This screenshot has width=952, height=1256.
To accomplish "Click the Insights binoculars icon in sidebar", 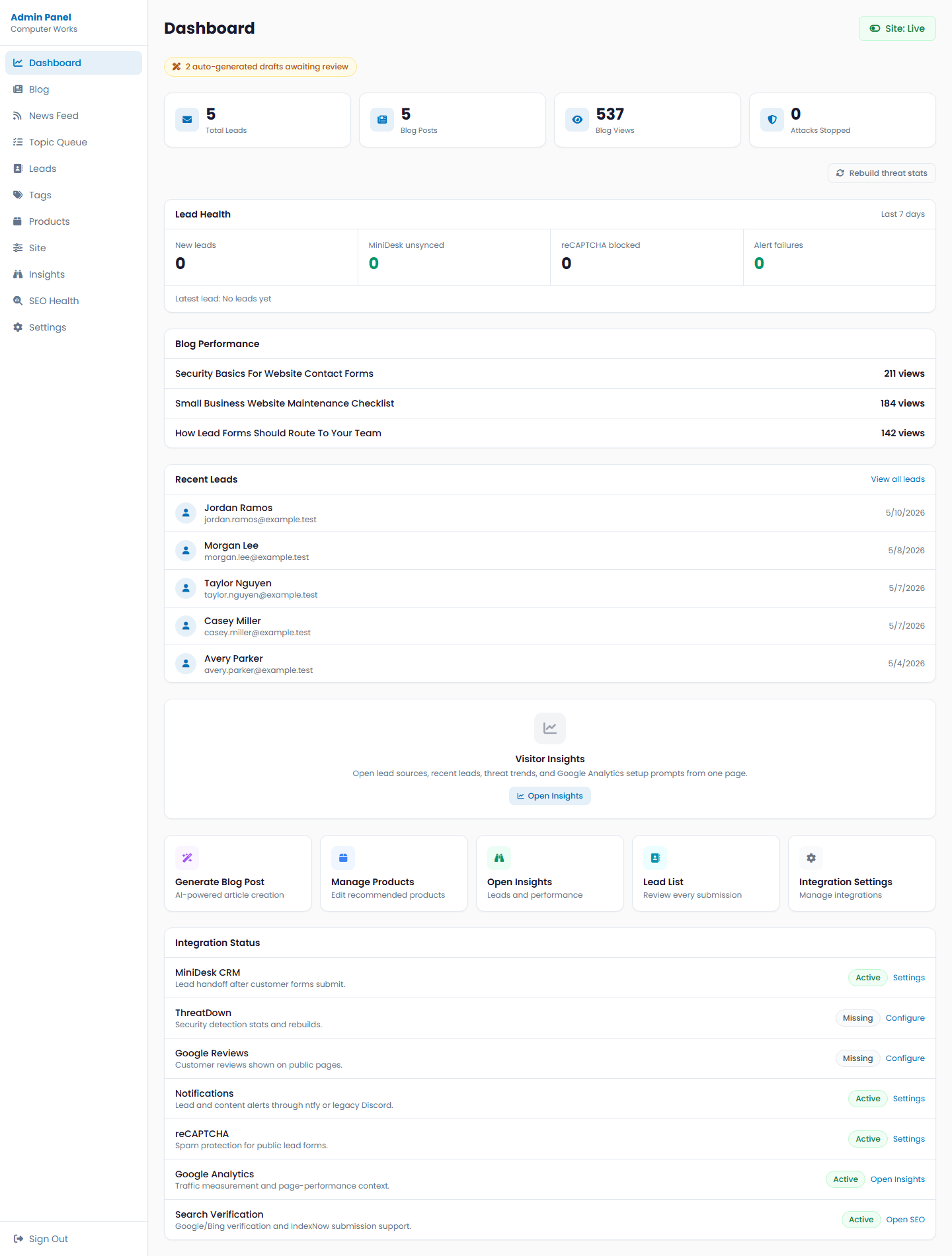I will point(18,274).
